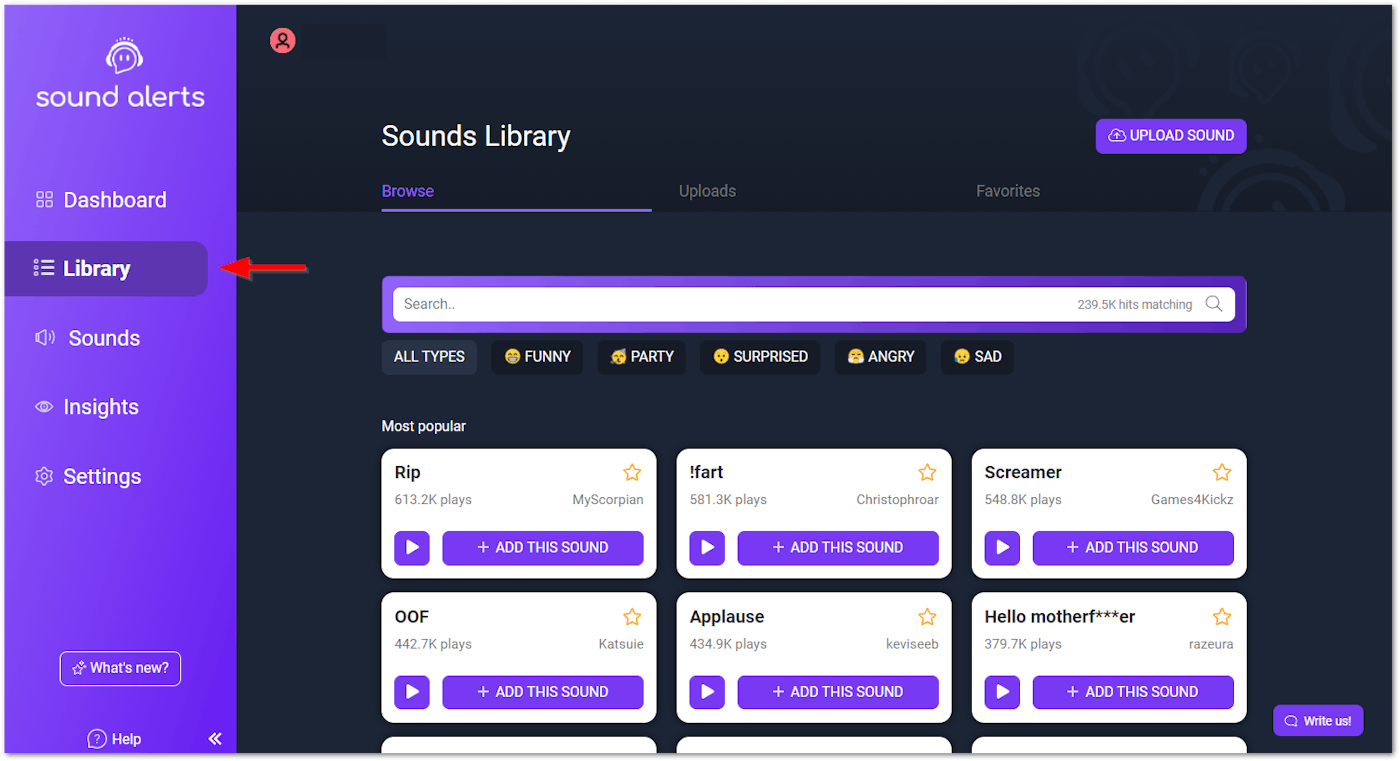This screenshot has height=761, width=1400.
Task: Select Library in the sidebar
Action: 106,269
